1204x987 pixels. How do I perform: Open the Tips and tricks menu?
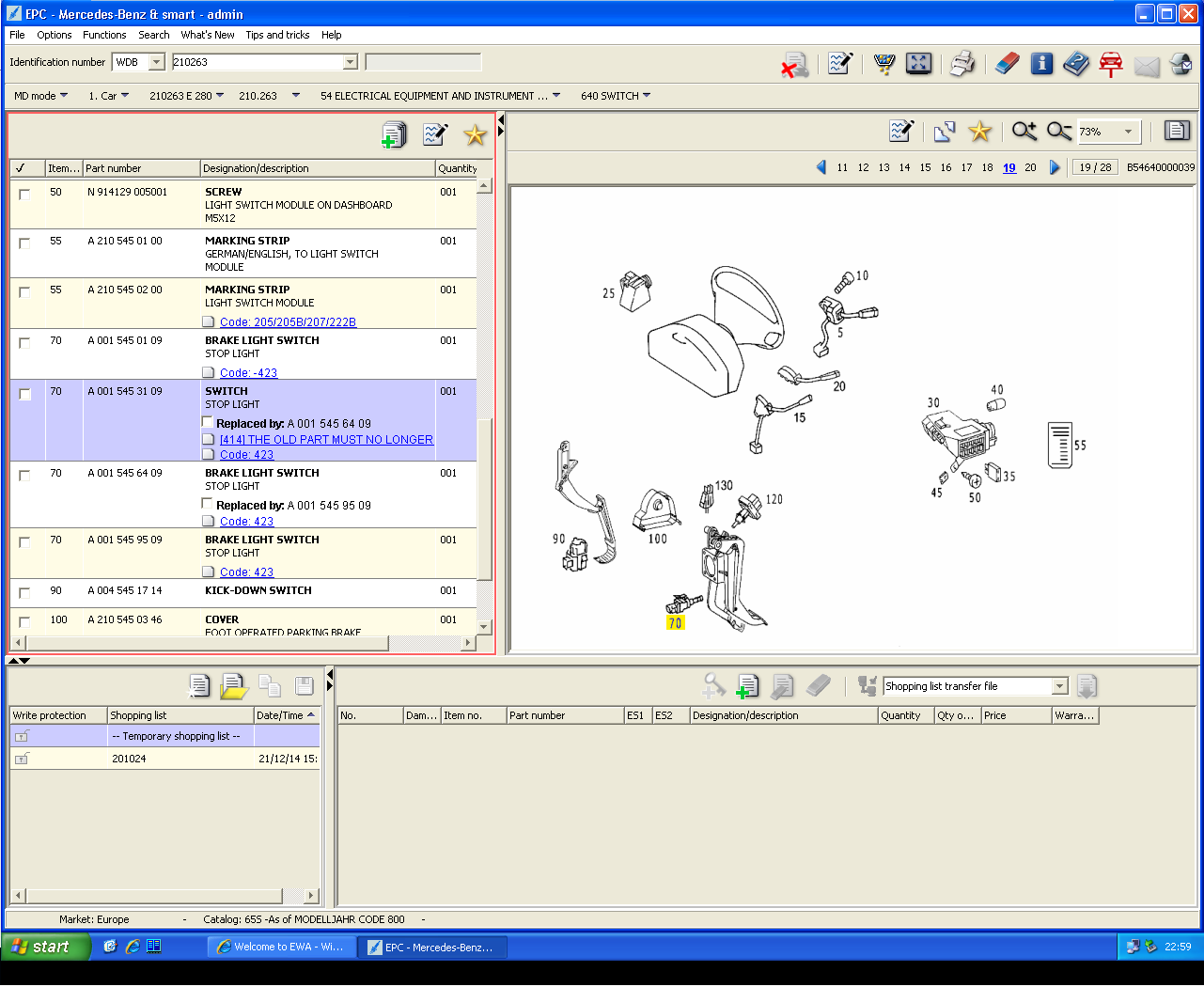coord(277,35)
